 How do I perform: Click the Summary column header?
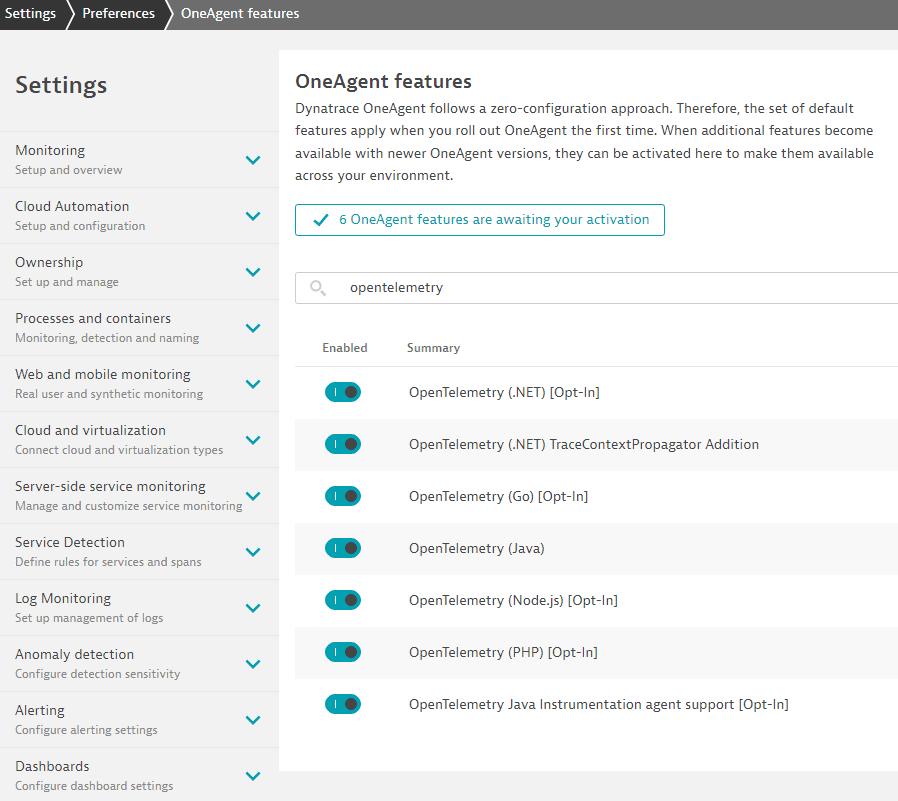point(434,348)
